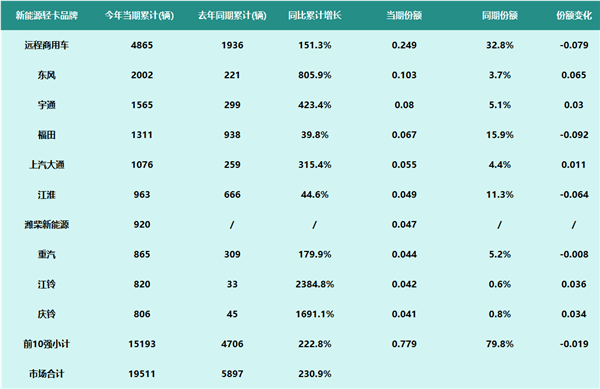600x389 pixels.
Task: Select the 市场合计 total row label
Action: [x=47, y=374]
